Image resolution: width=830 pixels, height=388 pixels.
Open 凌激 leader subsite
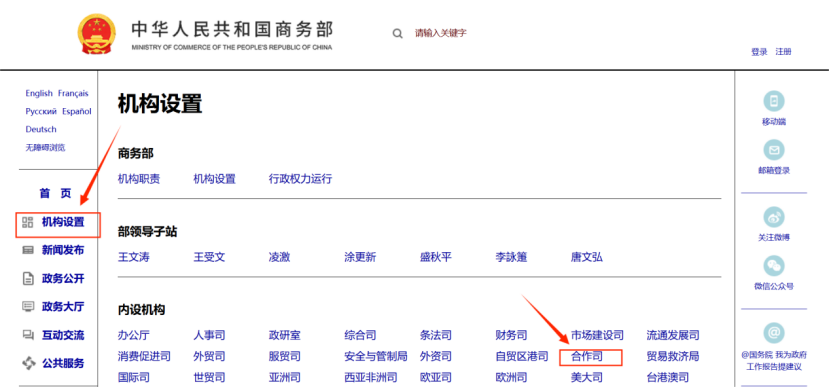click(x=279, y=257)
